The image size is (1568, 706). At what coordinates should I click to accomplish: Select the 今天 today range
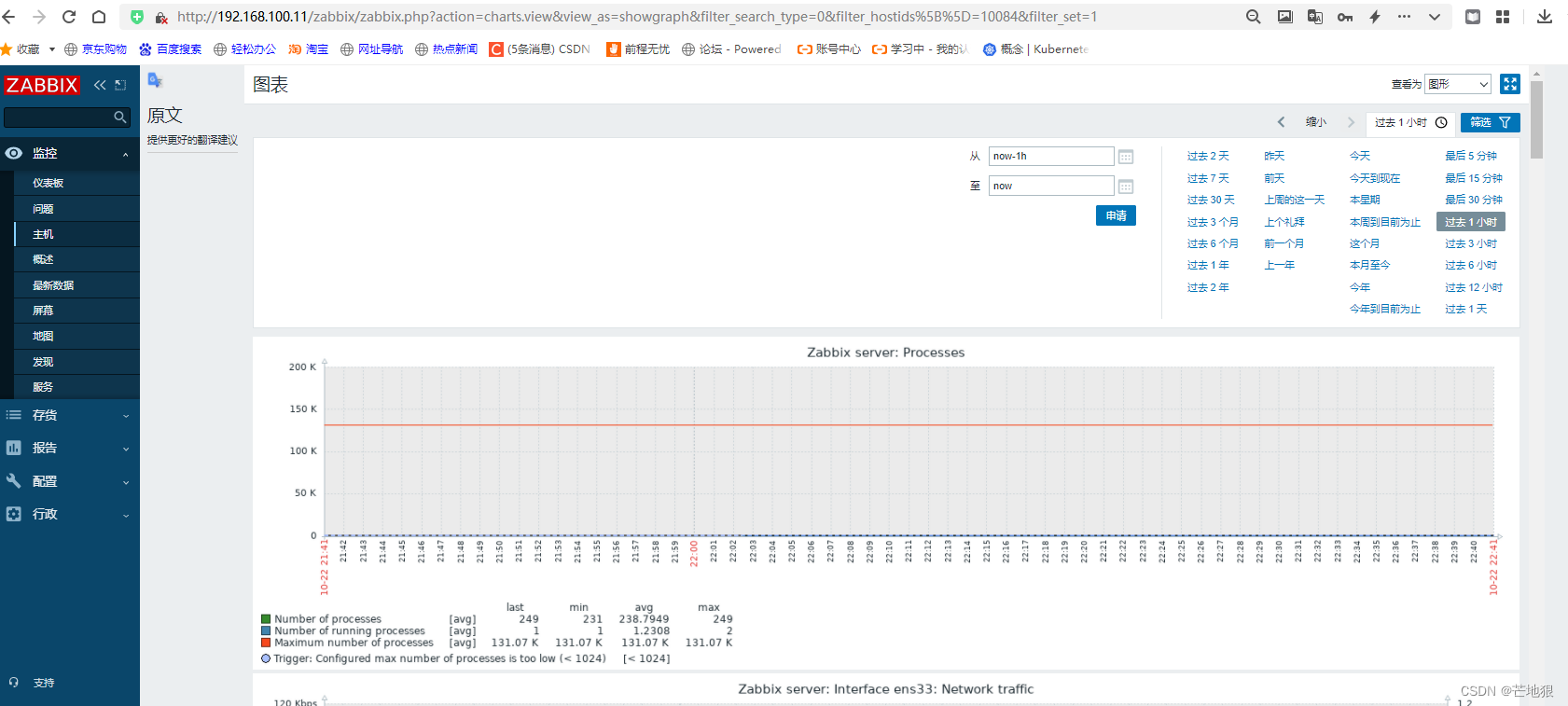(x=1360, y=156)
